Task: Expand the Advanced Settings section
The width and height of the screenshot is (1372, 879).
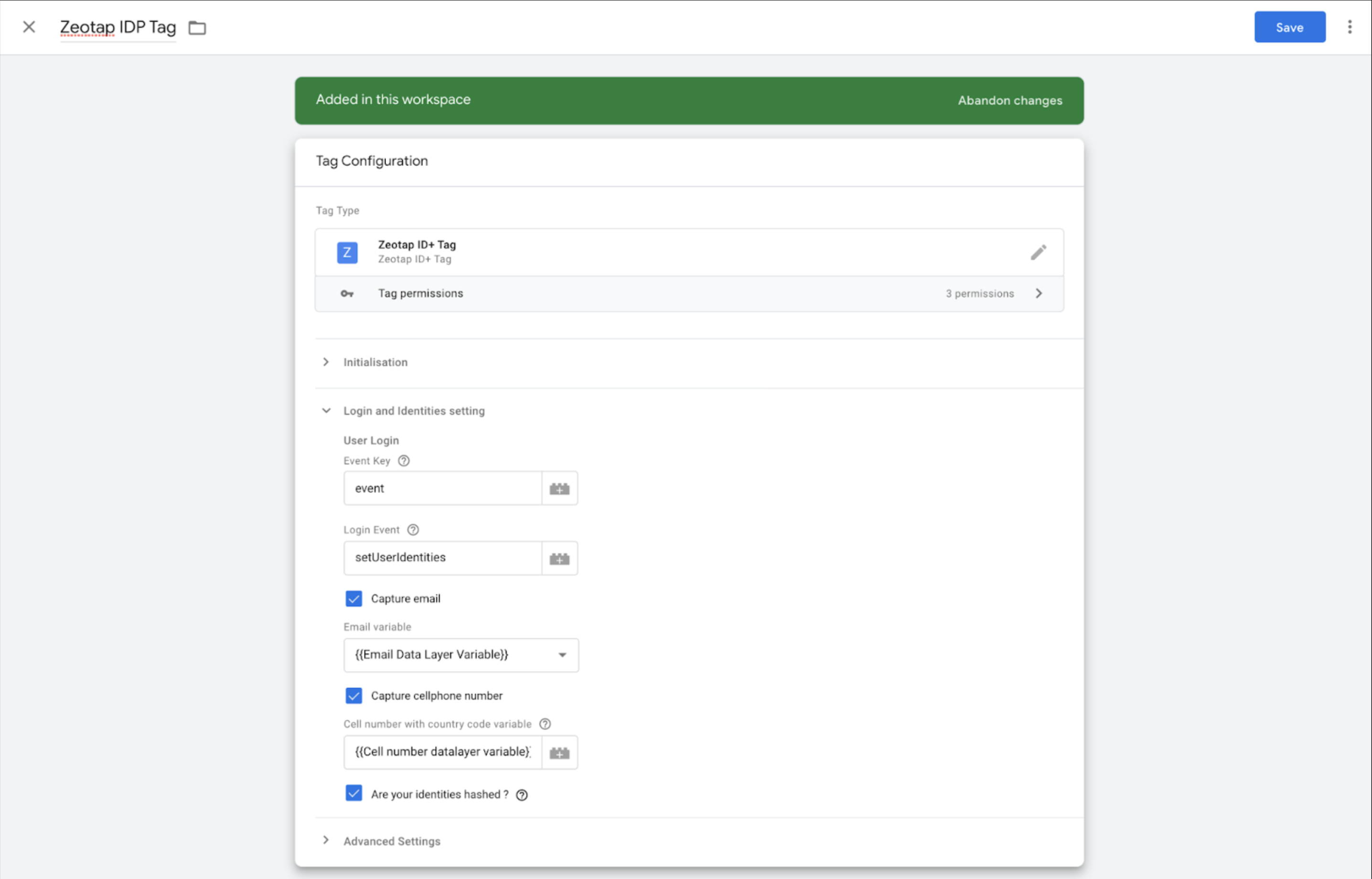Action: (392, 841)
